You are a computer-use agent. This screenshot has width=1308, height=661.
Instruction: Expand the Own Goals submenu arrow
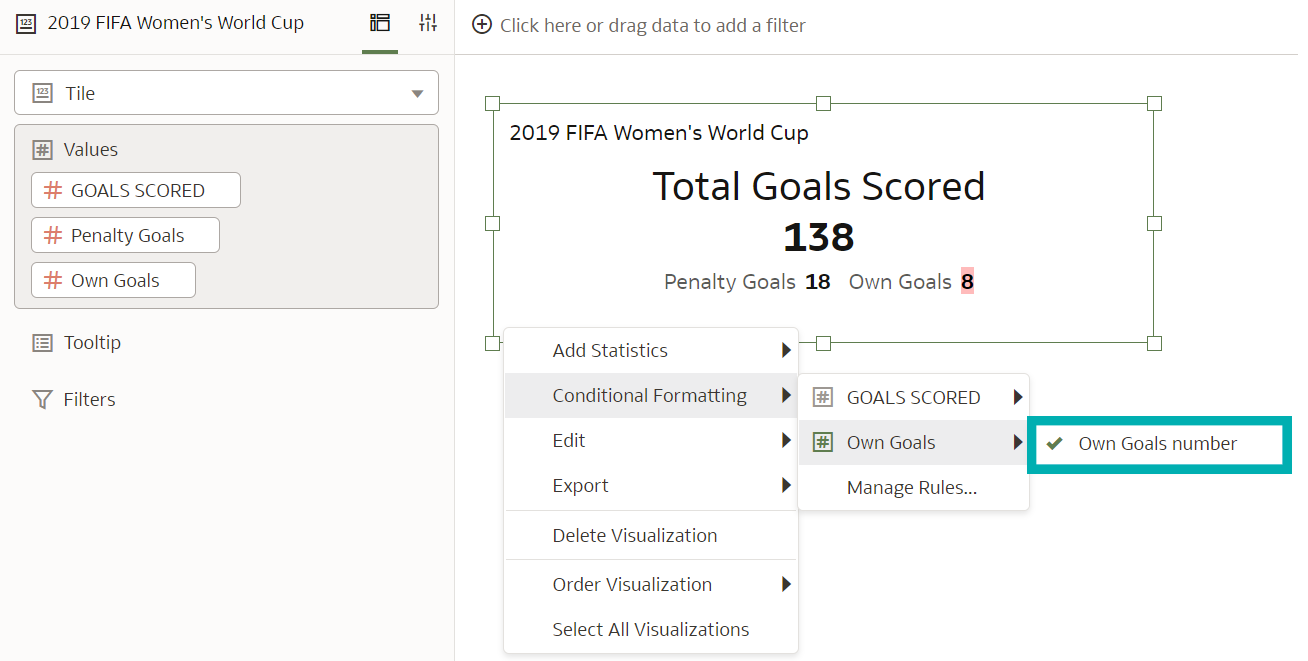(x=1018, y=442)
